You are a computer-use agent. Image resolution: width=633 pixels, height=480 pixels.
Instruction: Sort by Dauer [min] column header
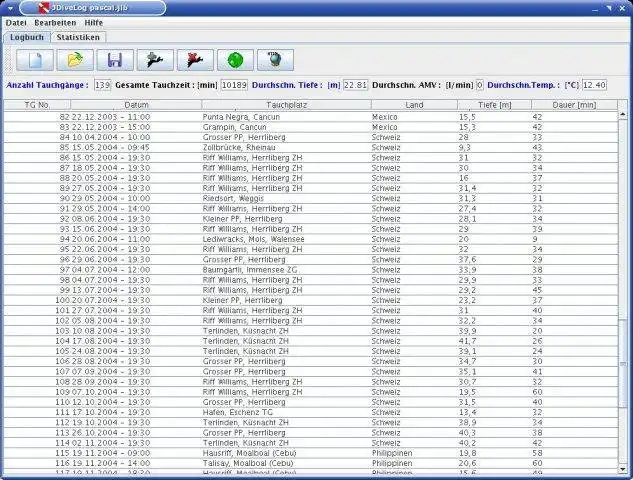pos(574,105)
